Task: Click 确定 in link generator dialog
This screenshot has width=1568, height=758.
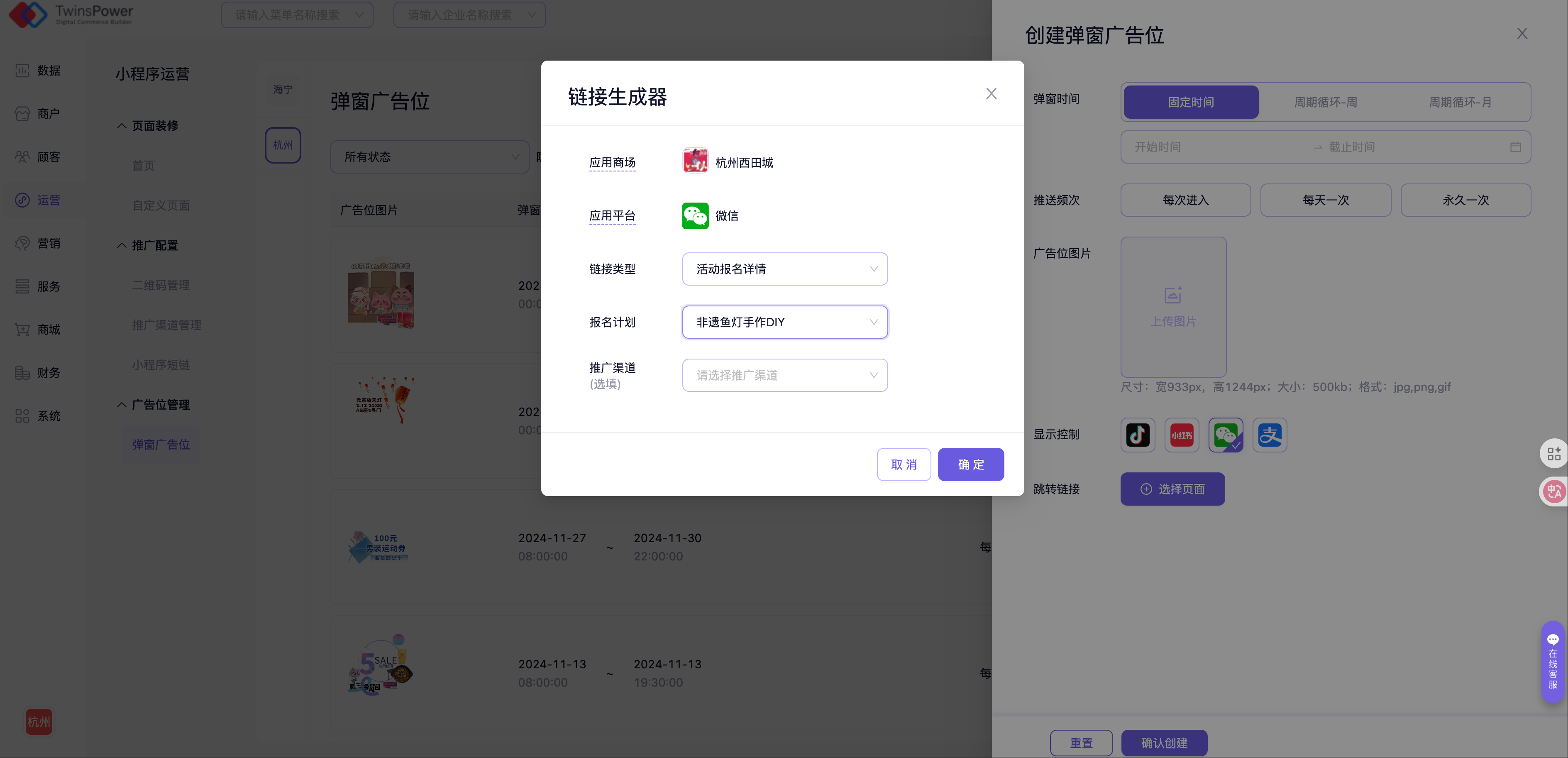Action: pyautogui.click(x=970, y=465)
